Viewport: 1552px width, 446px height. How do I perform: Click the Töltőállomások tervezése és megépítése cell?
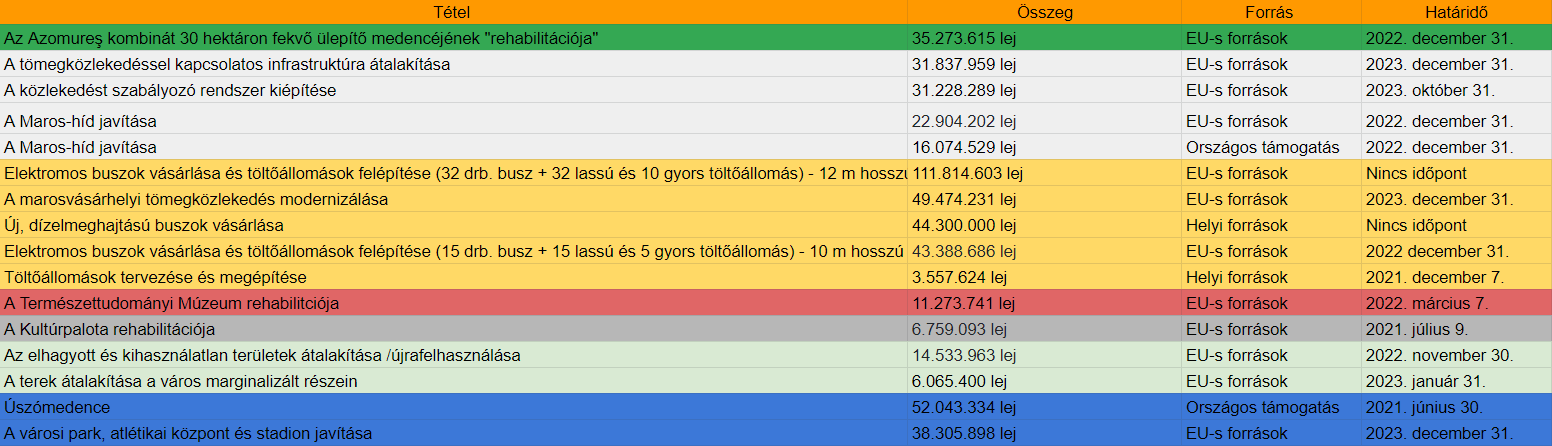[155, 277]
